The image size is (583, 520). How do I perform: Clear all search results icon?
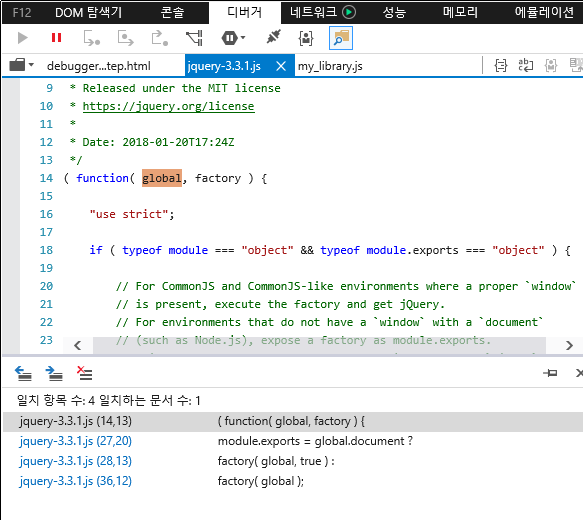[85, 373]
